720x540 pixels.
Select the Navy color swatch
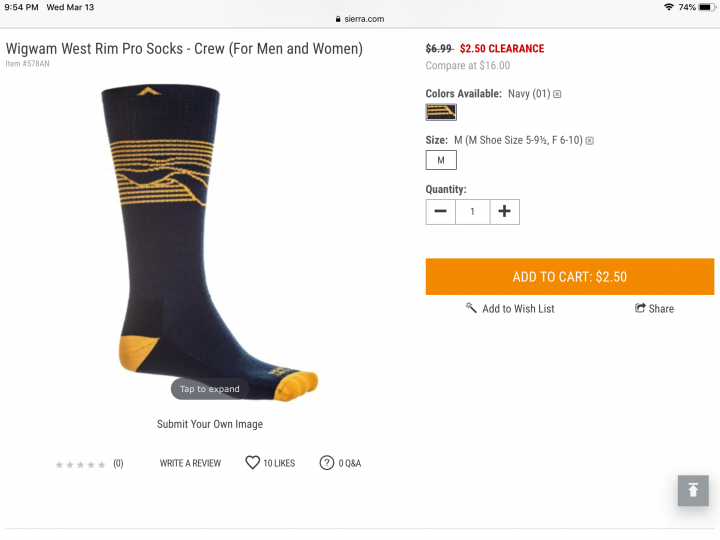point(441,112)
